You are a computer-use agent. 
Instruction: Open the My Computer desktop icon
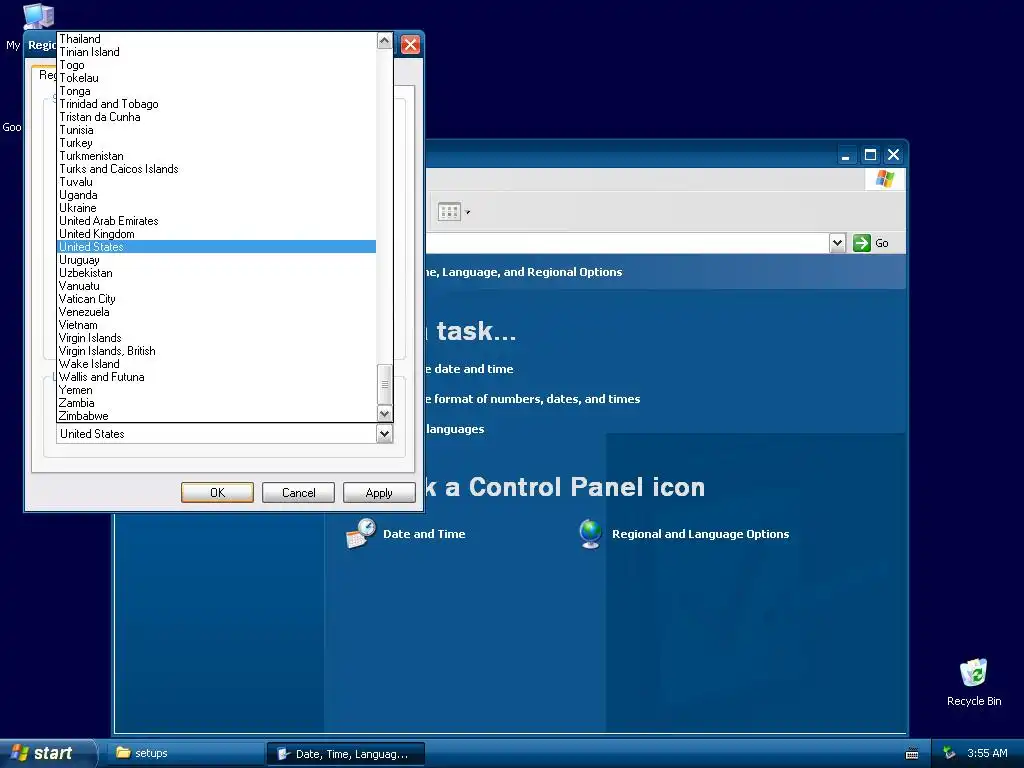tap(38, 16)
